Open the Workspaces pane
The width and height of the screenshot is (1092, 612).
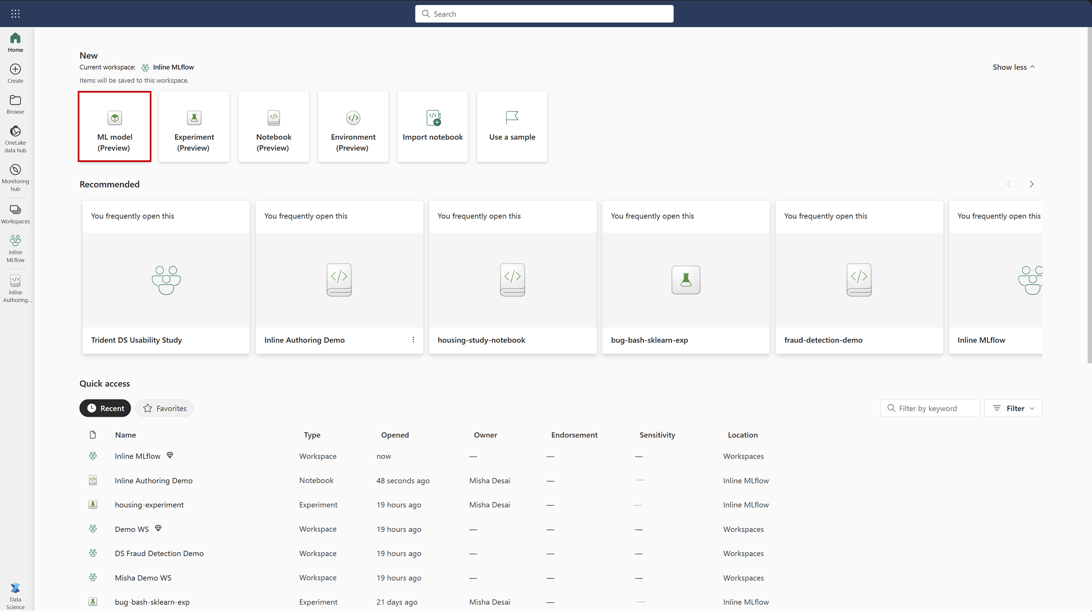coord(15,214)
